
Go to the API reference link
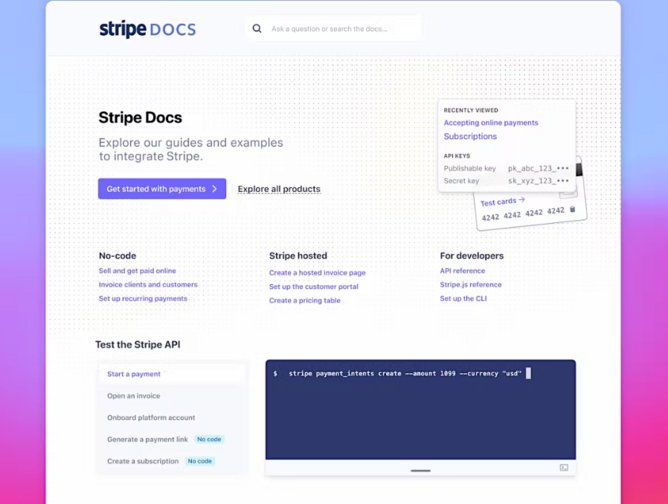(462, 271)
